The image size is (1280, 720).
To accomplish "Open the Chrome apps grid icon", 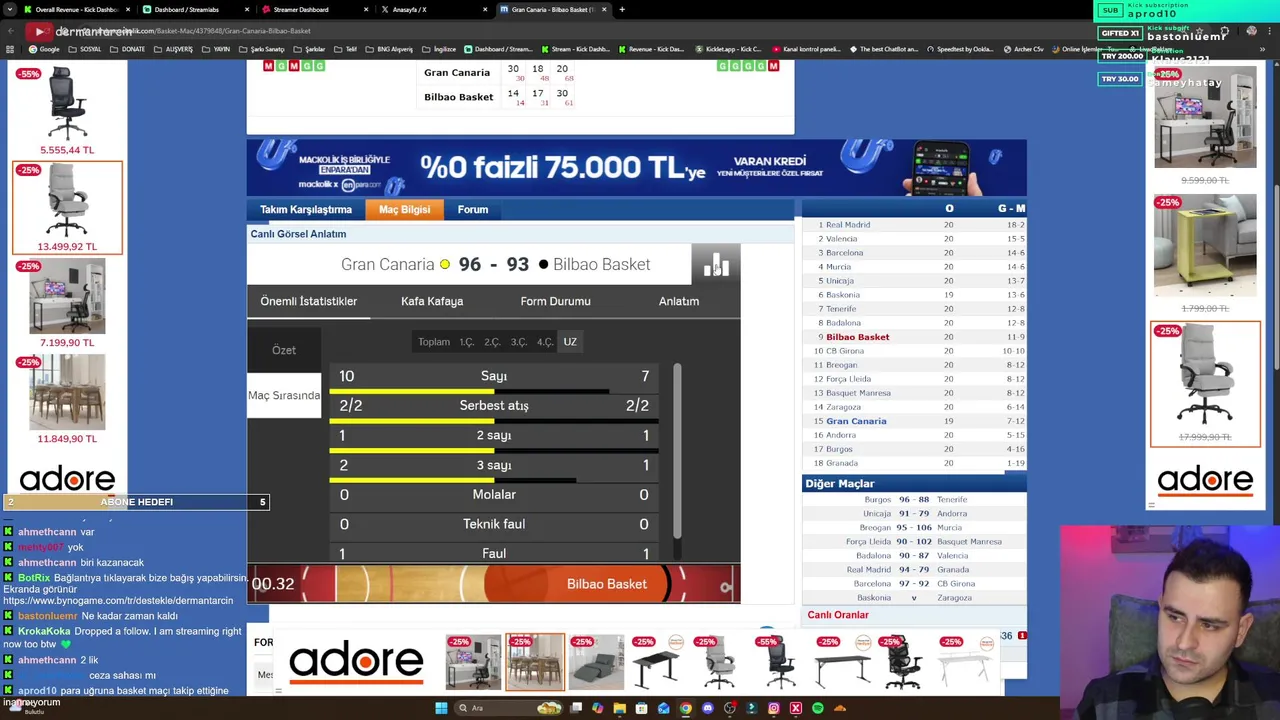I will [11, 49].
